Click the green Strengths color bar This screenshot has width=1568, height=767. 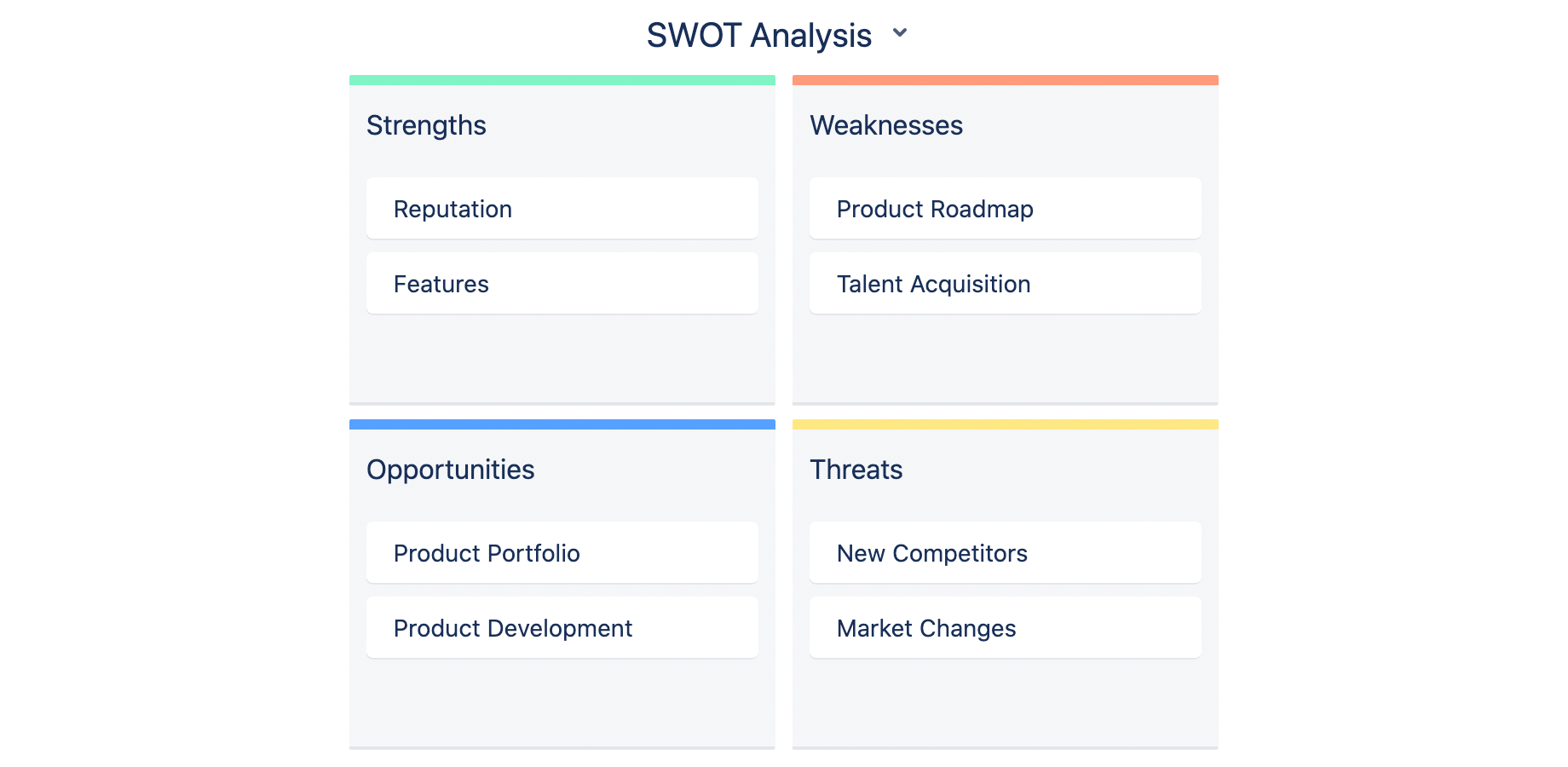[x=562, y=80]
